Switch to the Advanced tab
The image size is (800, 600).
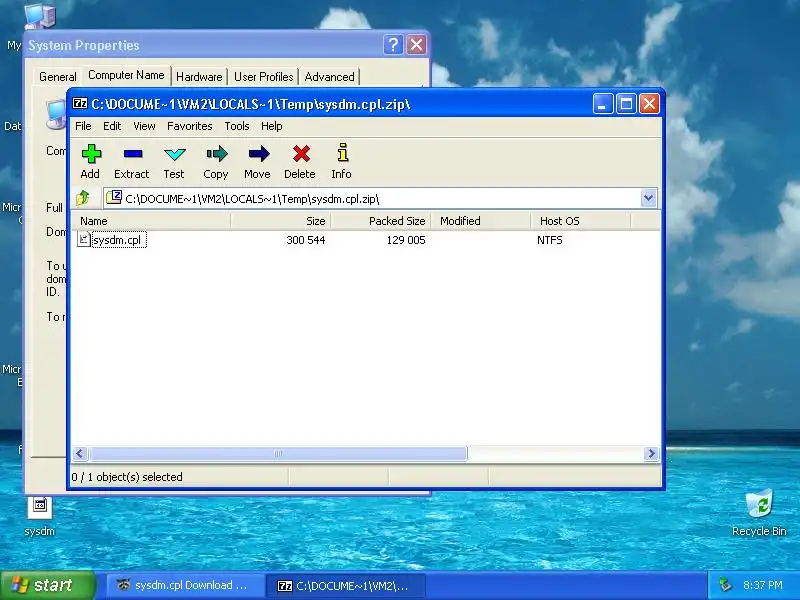pyautogui.click(x=329, y=77)
